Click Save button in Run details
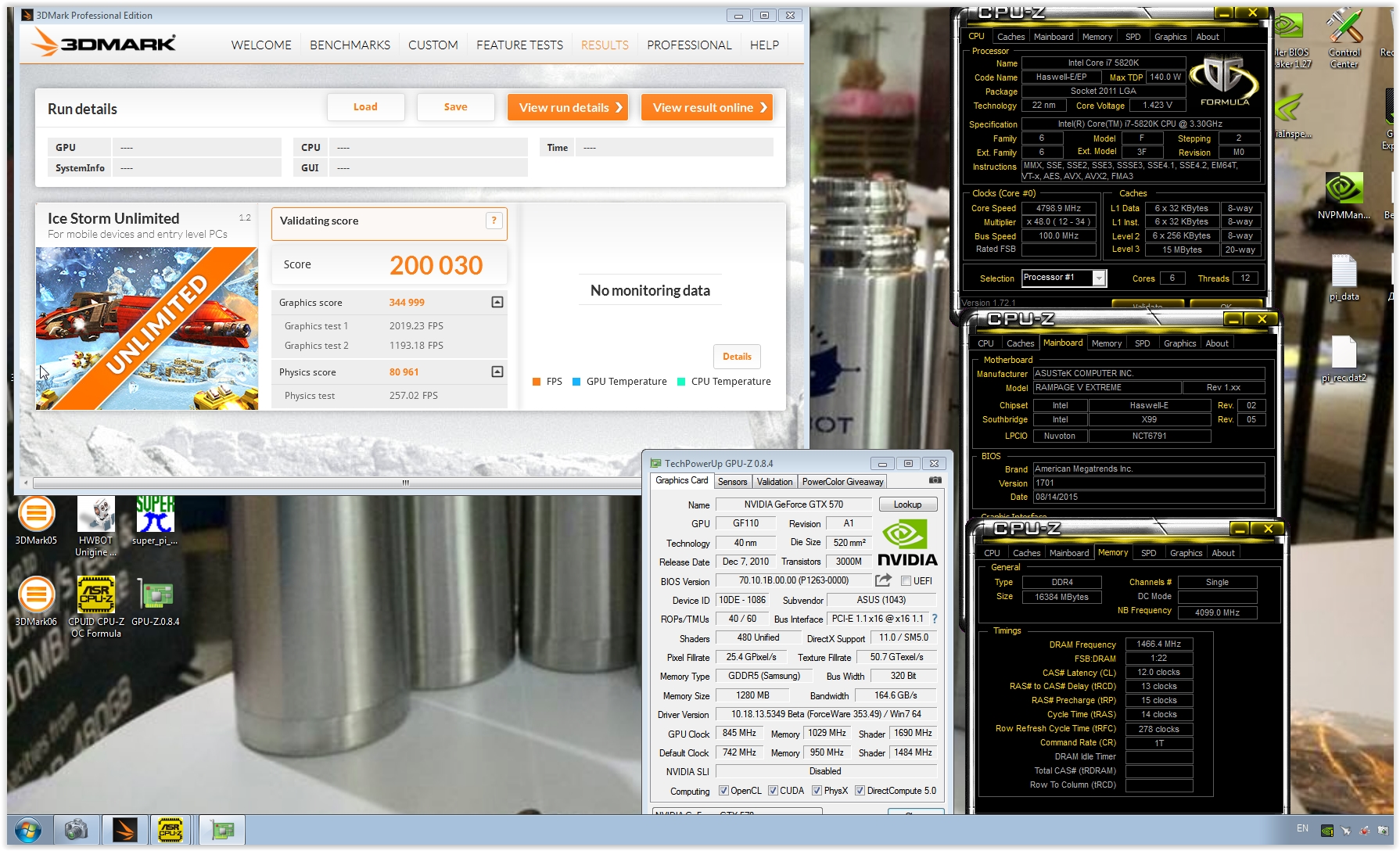 455,107
